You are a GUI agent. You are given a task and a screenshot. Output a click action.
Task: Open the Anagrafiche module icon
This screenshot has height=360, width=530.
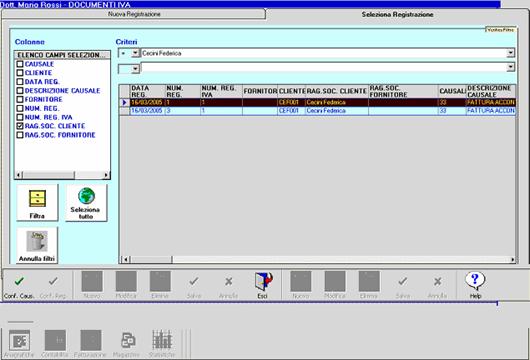tap(20, 340)
